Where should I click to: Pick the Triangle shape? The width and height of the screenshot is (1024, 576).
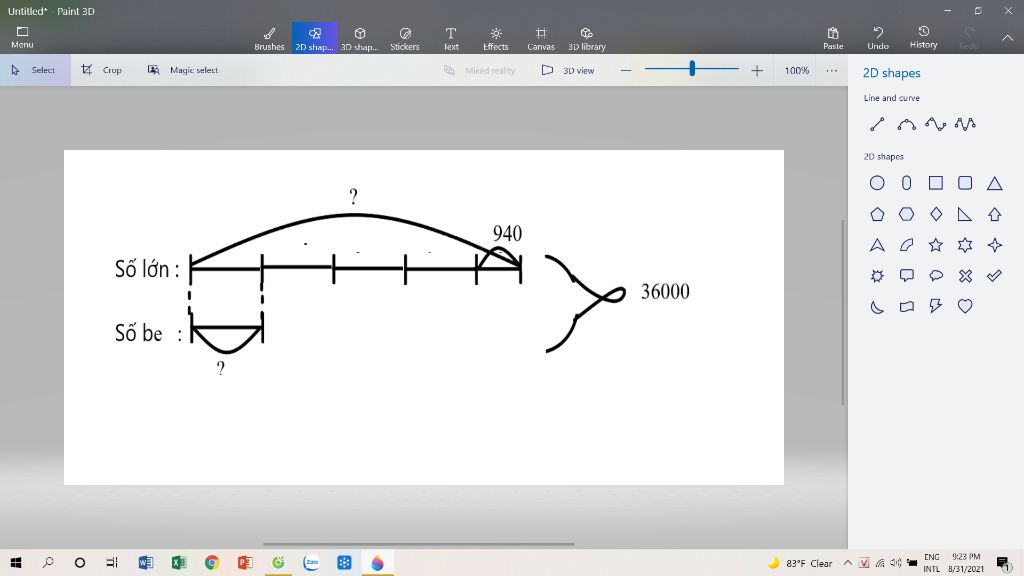coord(995,184)
